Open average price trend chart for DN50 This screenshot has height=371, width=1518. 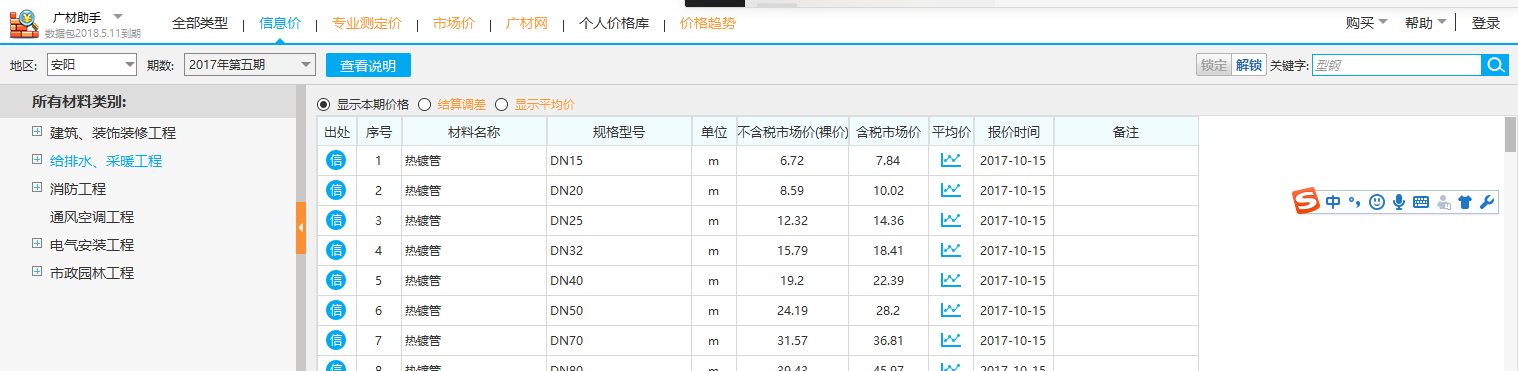coord(951,310)
